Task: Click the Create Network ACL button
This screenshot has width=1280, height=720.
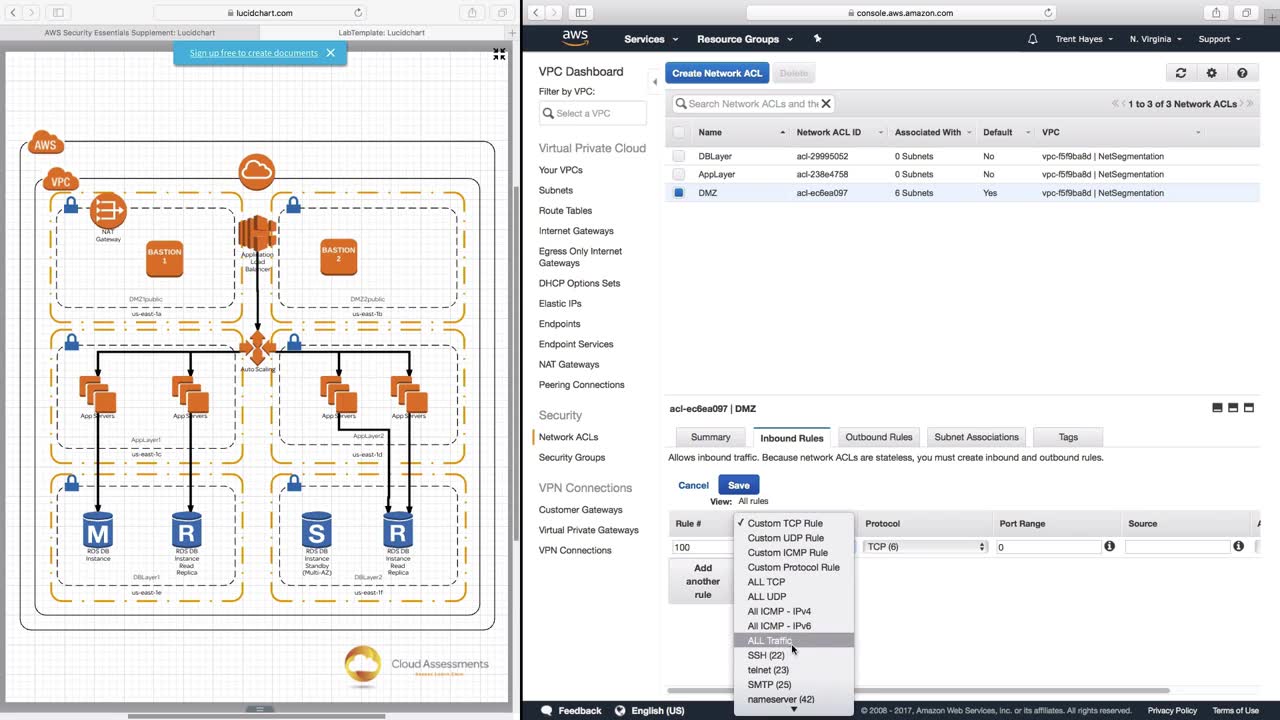Action: coord(717,73)
